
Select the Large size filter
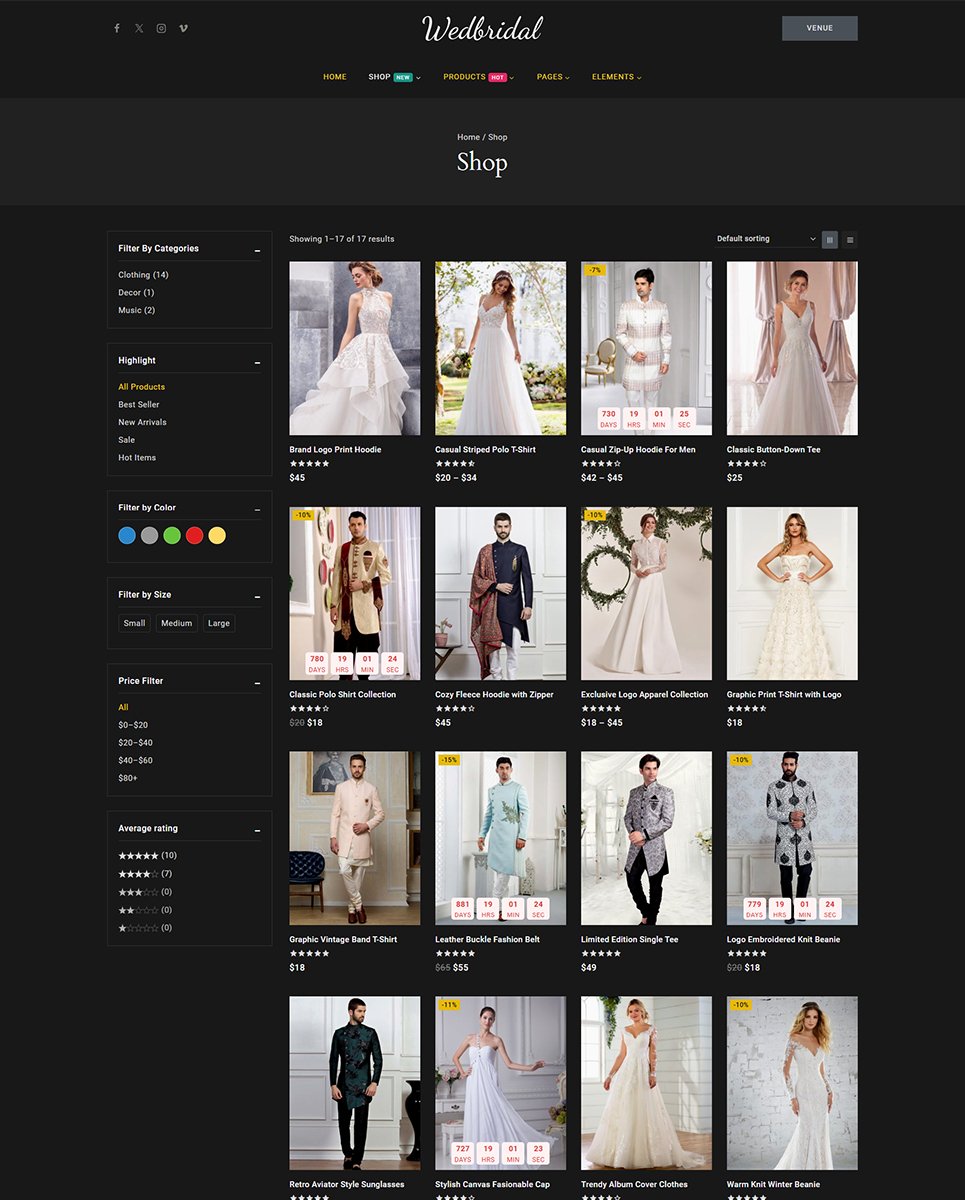coord(219,623)
